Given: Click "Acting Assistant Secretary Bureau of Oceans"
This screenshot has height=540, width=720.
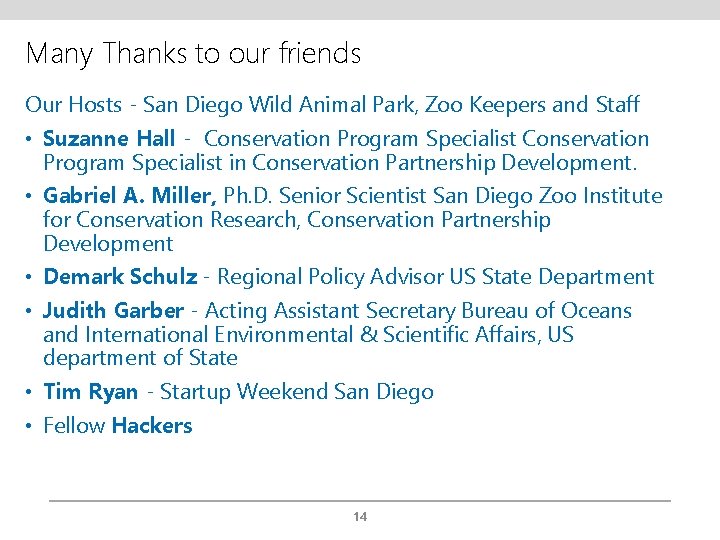Looking at the screenshot, I should pos(418,311).
